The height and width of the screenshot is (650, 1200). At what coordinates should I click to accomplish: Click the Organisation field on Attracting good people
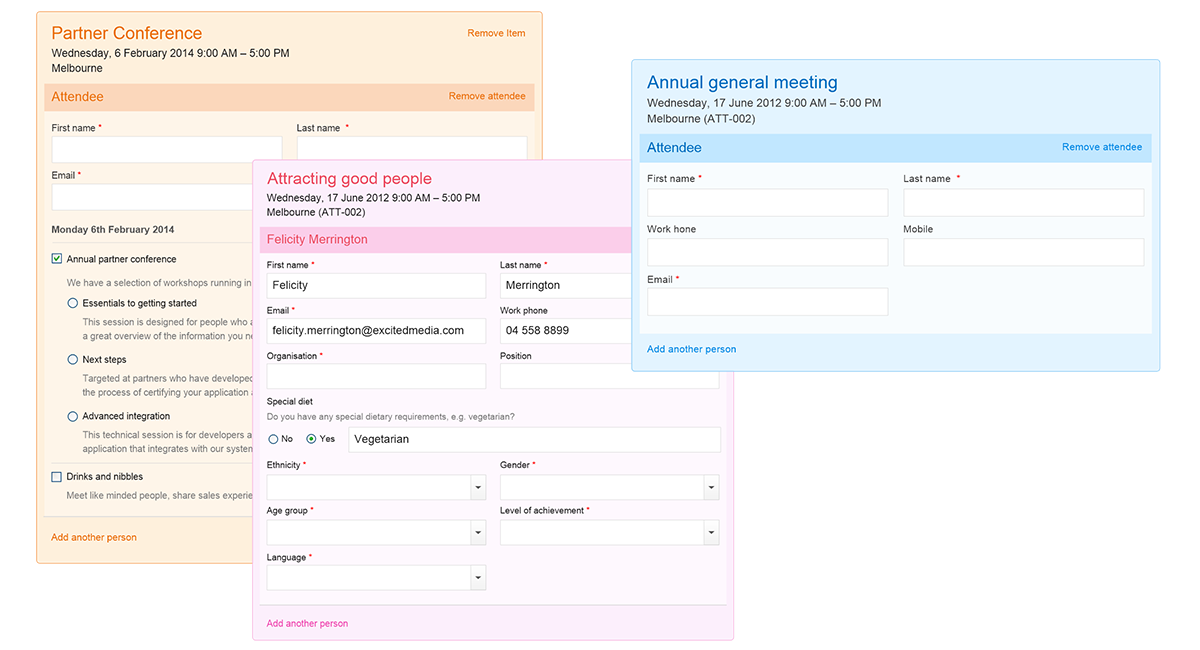[376, 376]
